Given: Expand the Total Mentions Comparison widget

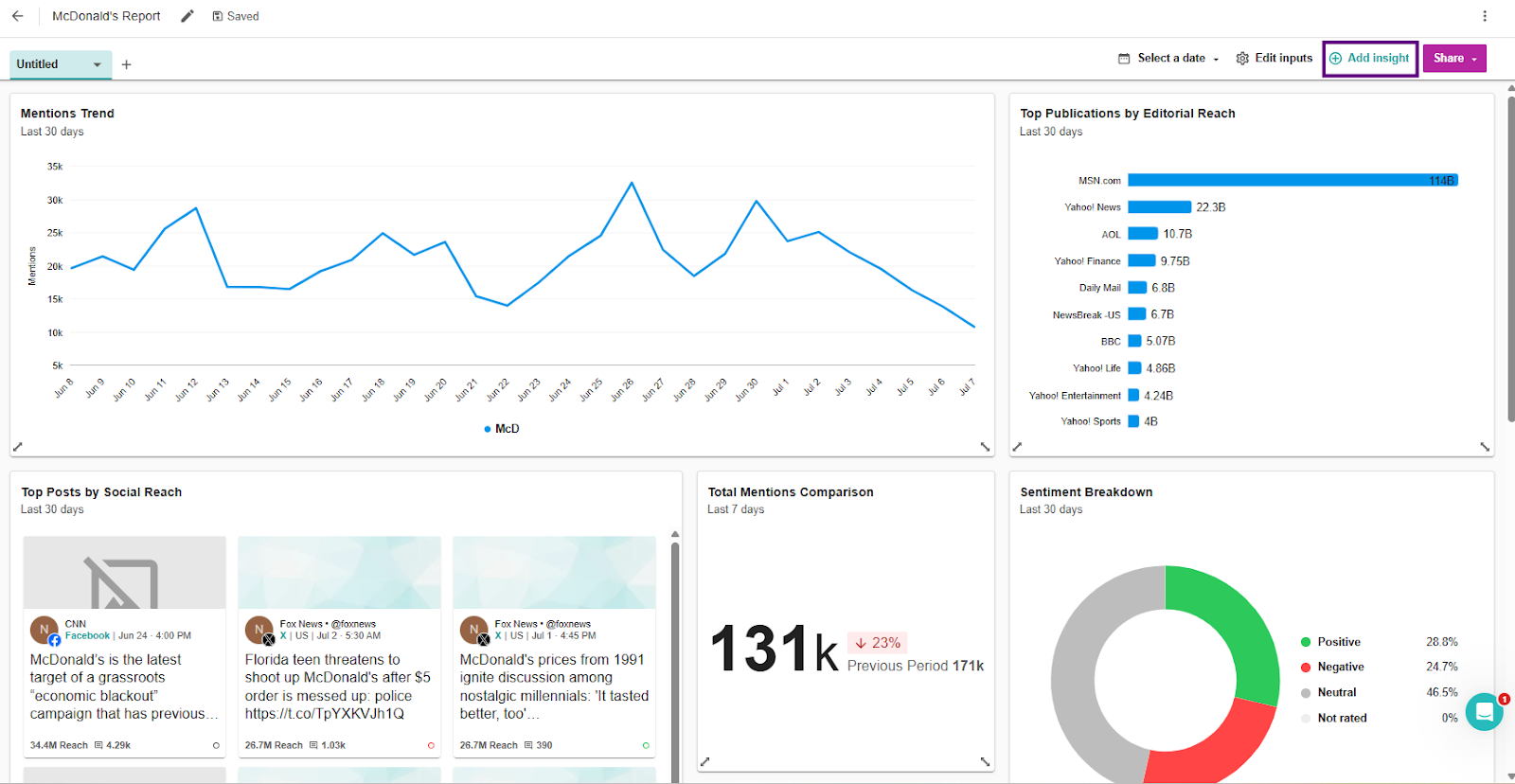Looking at the screenshot, I should pyautogui.click(x=704, y=761).
